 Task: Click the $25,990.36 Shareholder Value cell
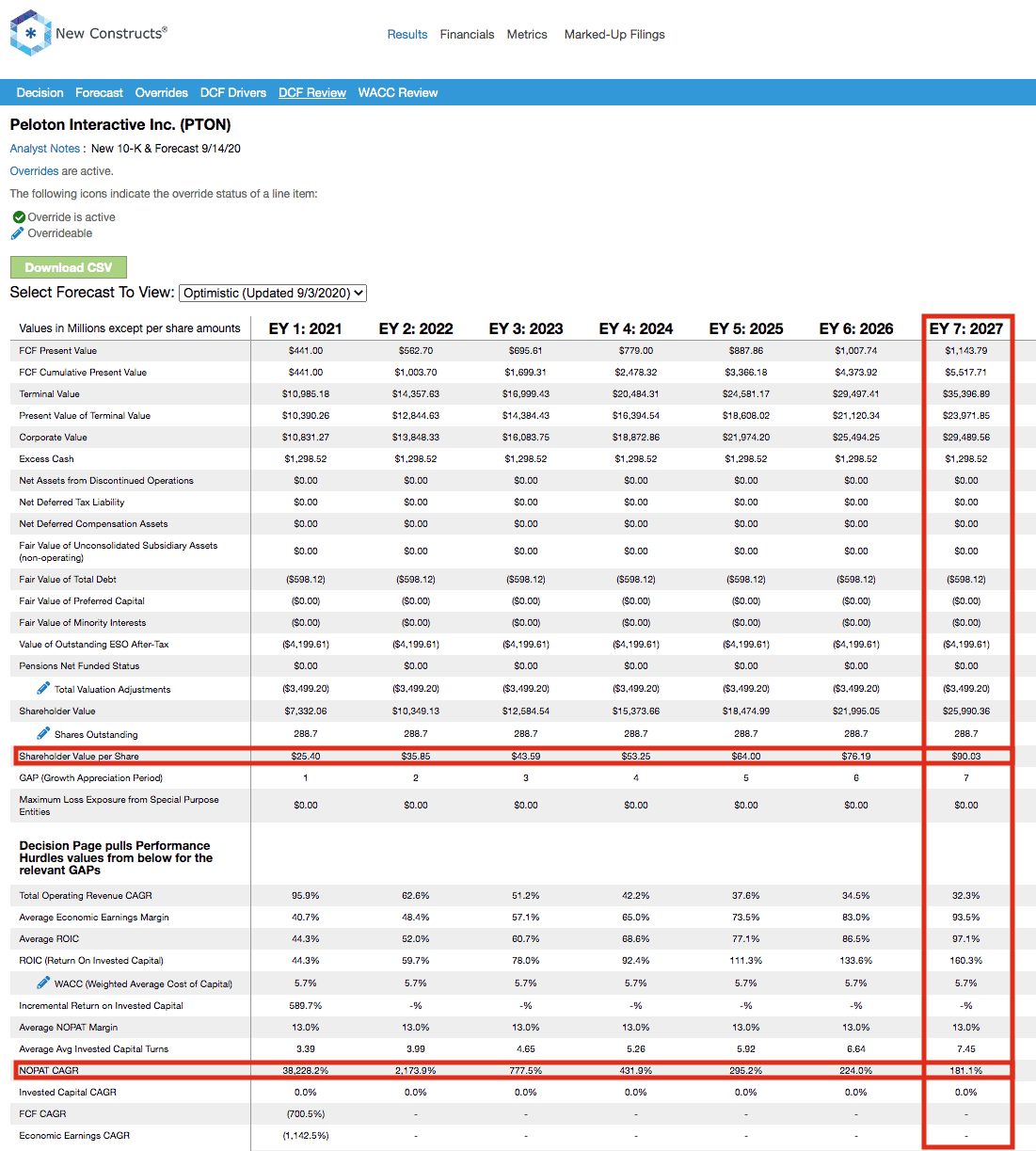(x=966, y=711)
